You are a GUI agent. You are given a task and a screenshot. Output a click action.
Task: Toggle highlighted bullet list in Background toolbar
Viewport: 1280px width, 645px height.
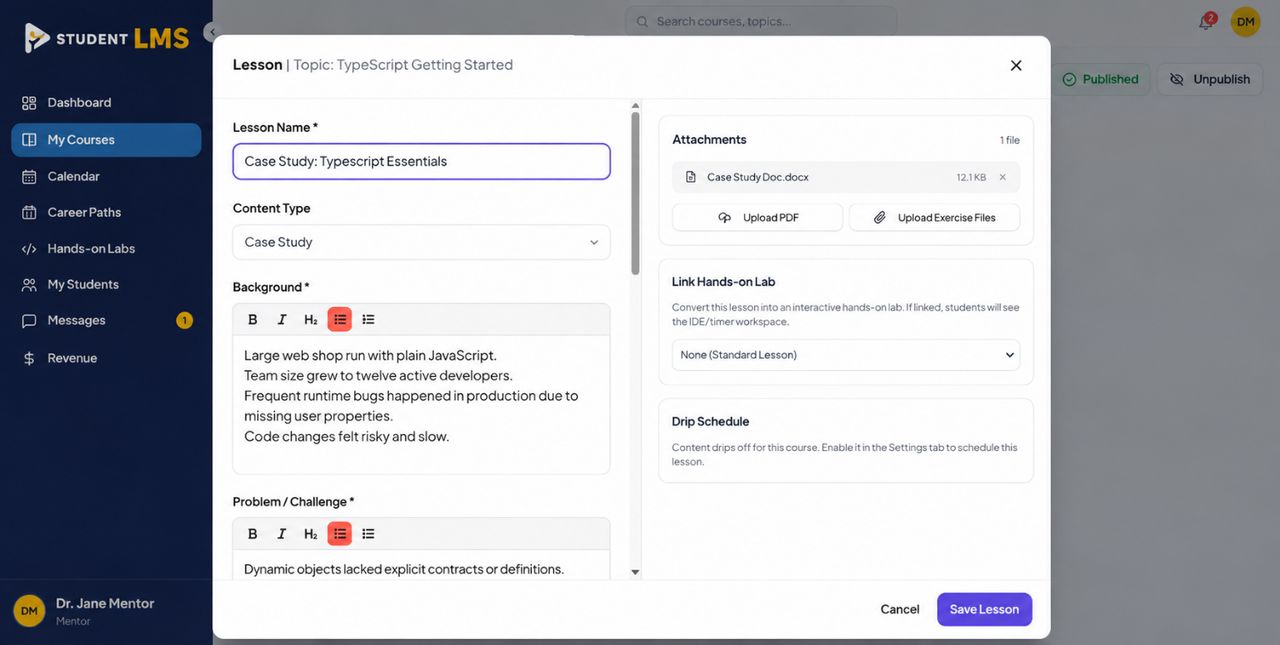(340, 319)
